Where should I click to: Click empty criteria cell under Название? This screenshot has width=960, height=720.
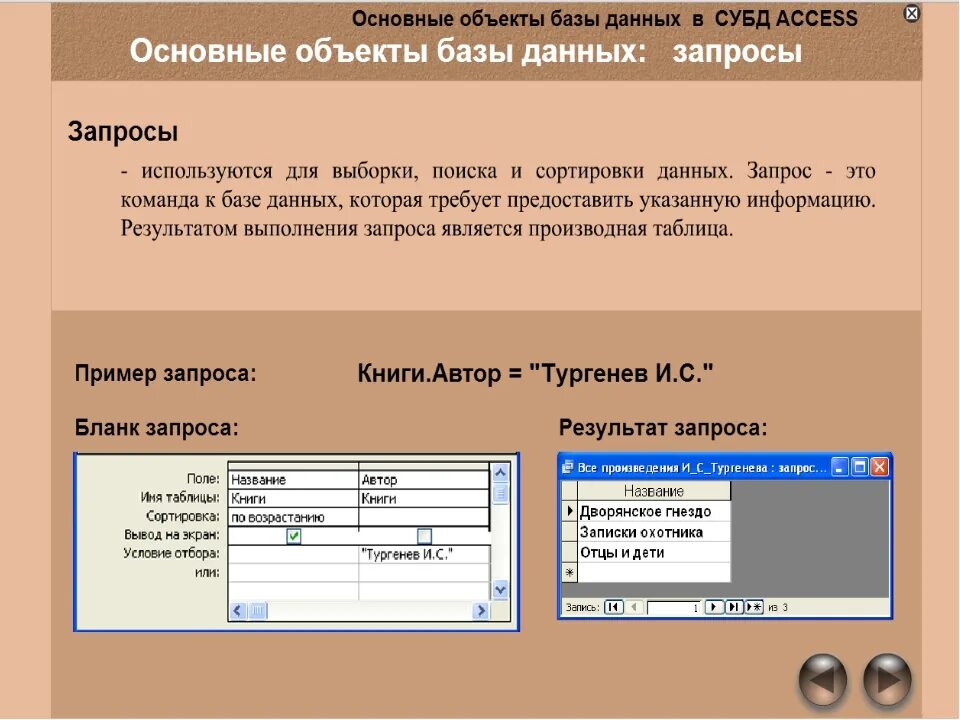coord(293,555)
